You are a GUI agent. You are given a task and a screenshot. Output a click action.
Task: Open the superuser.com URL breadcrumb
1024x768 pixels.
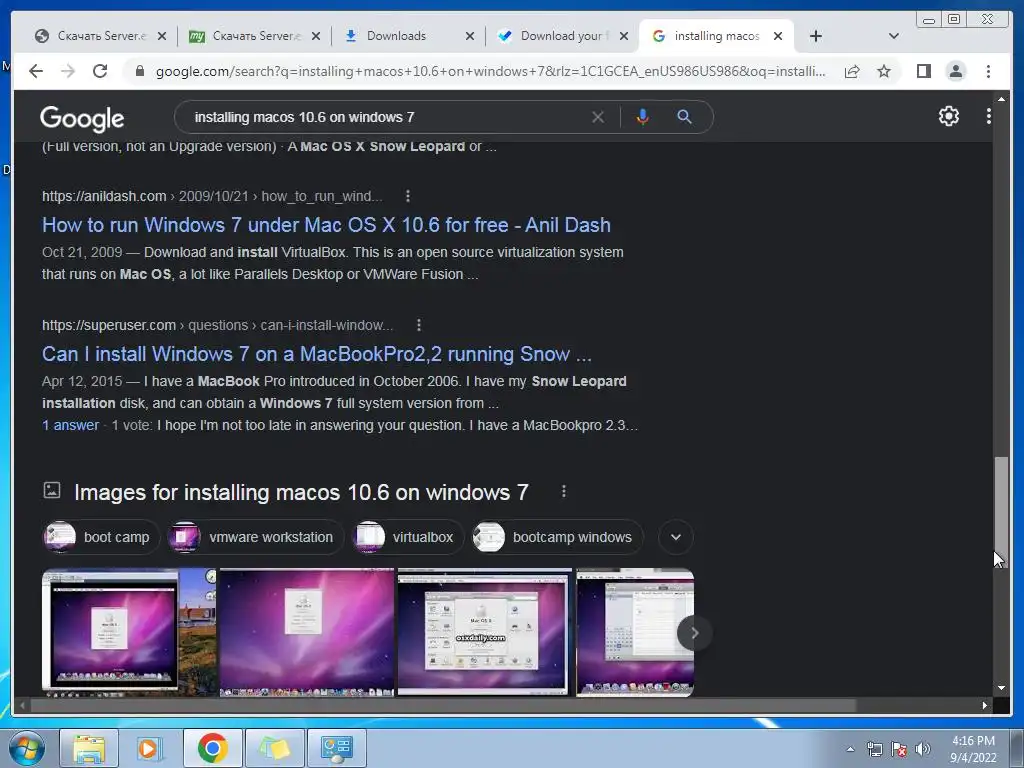[217, 325]
